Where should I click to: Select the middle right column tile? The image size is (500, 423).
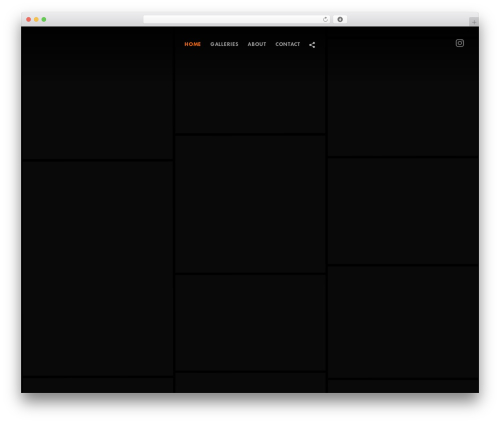403,211
